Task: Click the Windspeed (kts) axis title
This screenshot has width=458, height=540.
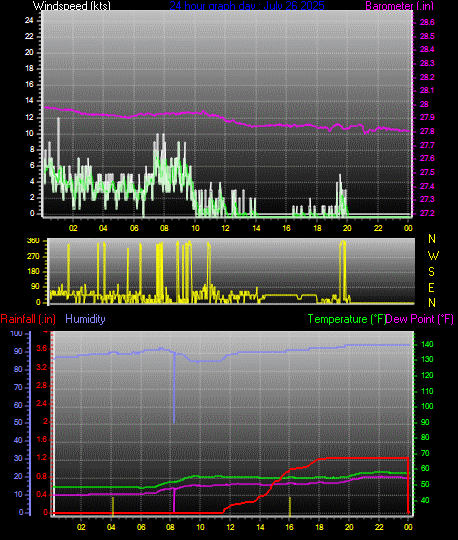Action: (72, 6)
